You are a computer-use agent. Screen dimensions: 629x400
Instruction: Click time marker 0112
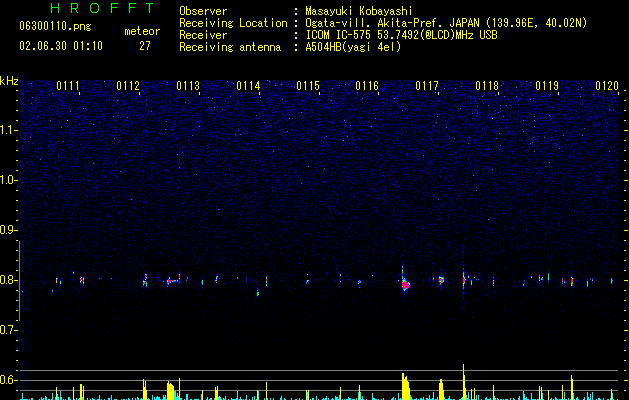(x=128, y=86)
